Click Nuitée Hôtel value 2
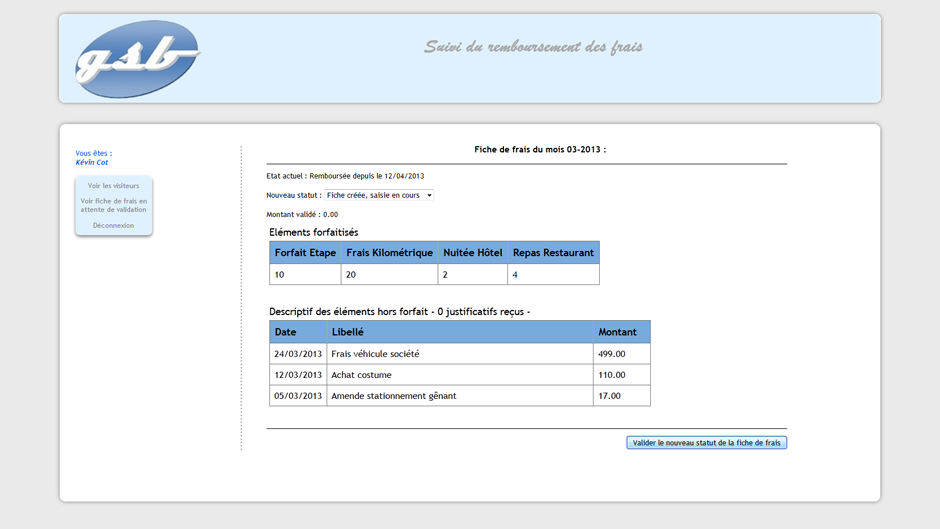 [x=473, y=275]
